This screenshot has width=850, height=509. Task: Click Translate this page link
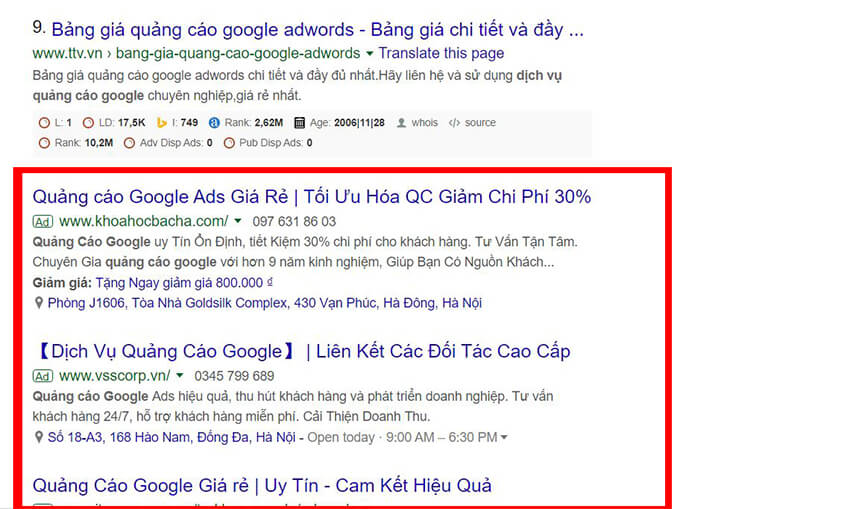coord(441,53)
